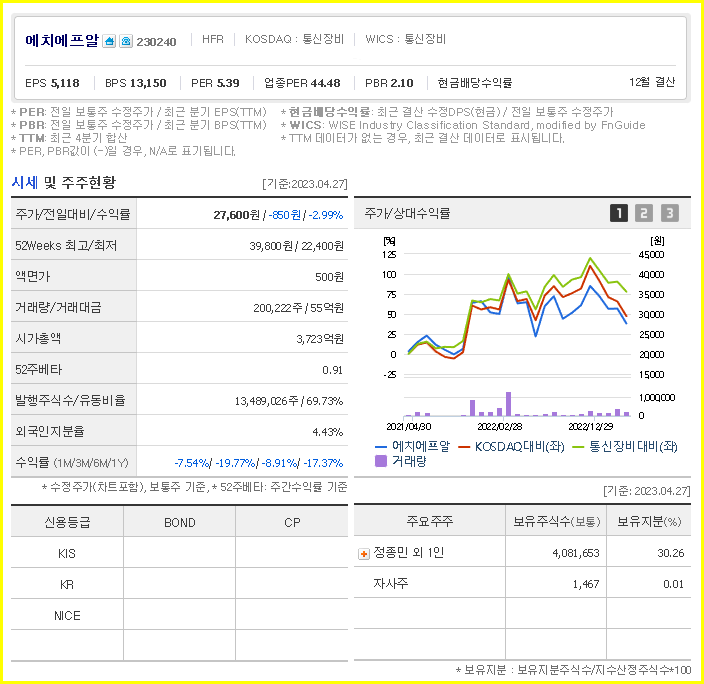Click the 3M return -19.77%
The image size is (704, 684).
[x=235, y=463]
